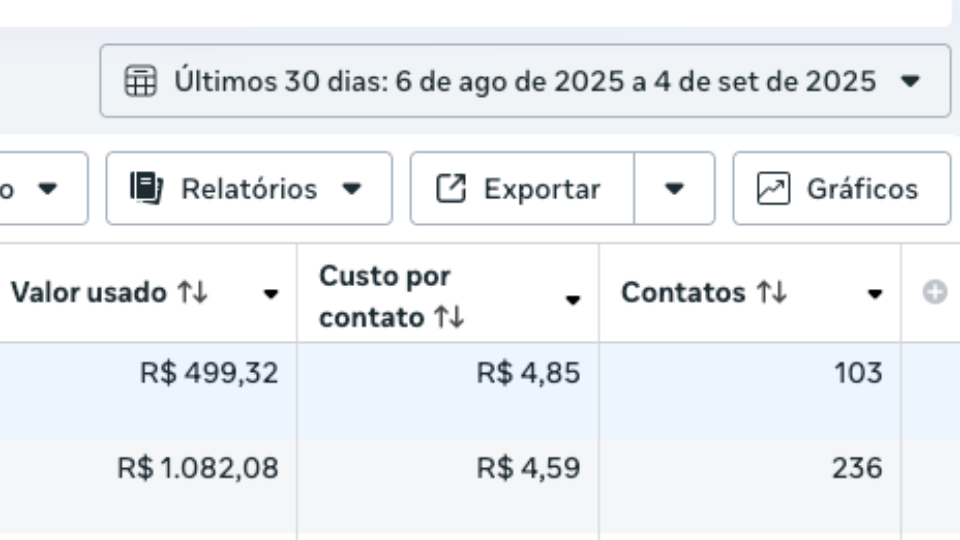Click the 236 contatos cell

(857, 467)
